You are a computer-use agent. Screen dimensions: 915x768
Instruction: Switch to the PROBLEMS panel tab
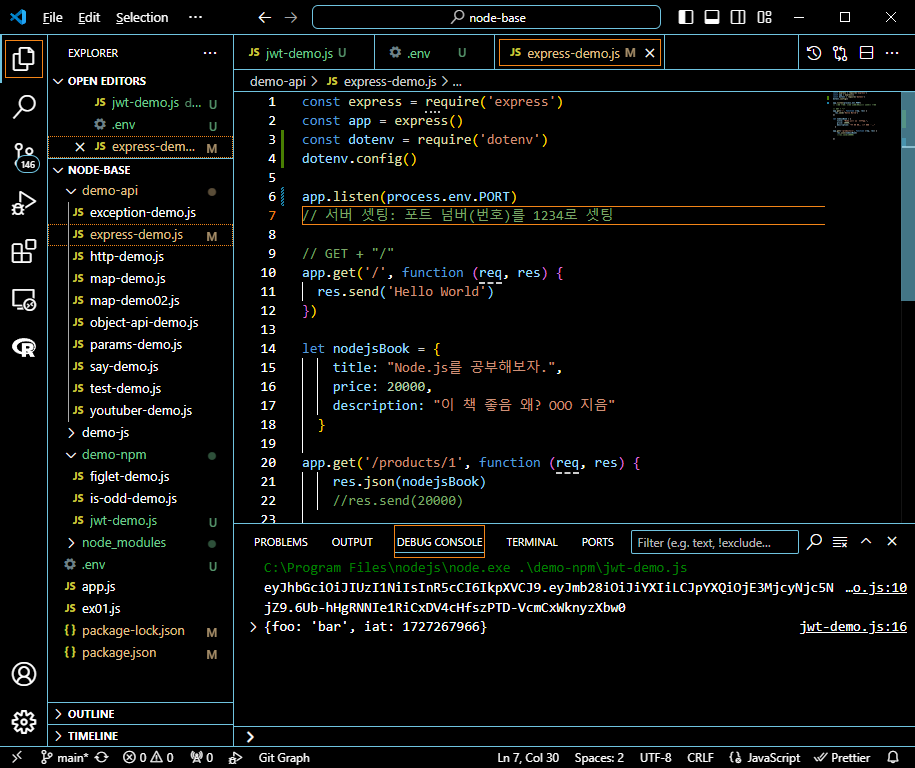[x=281, y=542]
